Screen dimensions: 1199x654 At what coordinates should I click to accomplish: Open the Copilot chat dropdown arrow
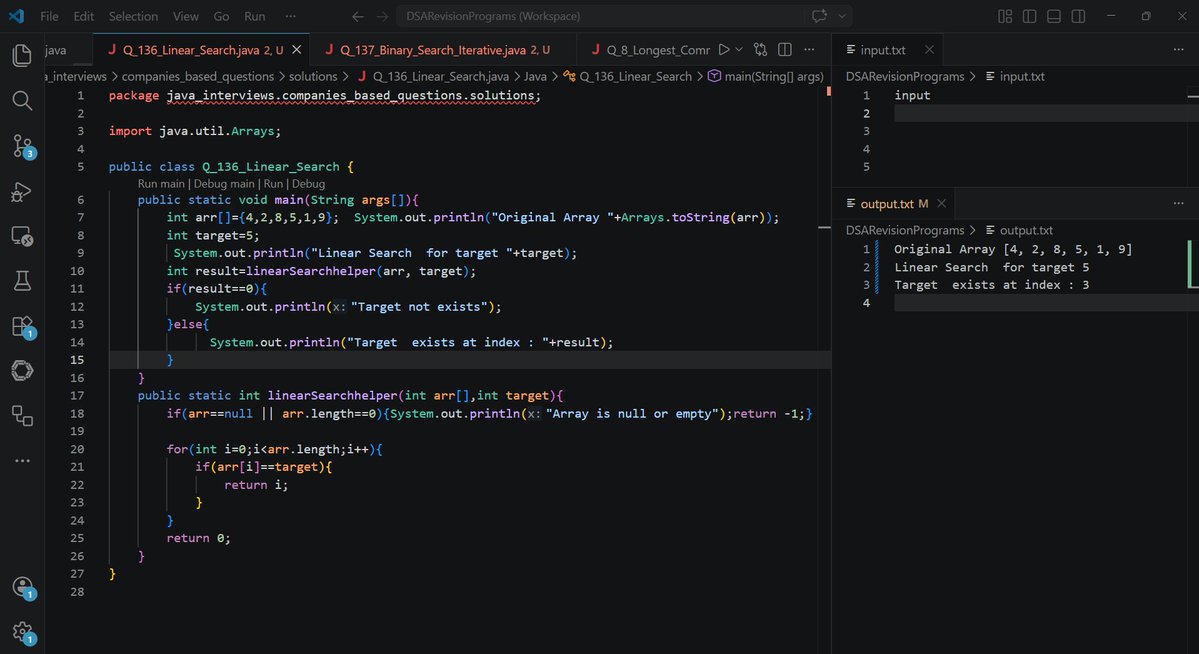pyautogui.click(x=842, y=16)
